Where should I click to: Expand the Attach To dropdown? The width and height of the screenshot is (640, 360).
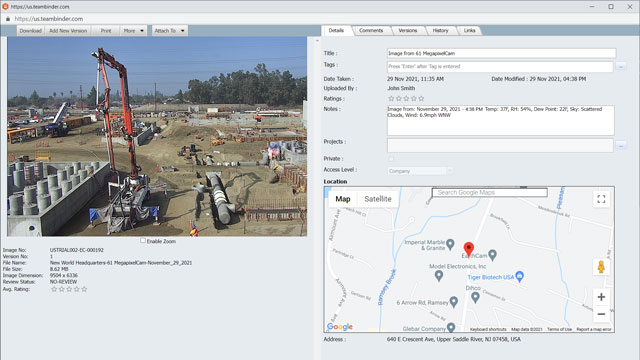(x=169, y=31)
